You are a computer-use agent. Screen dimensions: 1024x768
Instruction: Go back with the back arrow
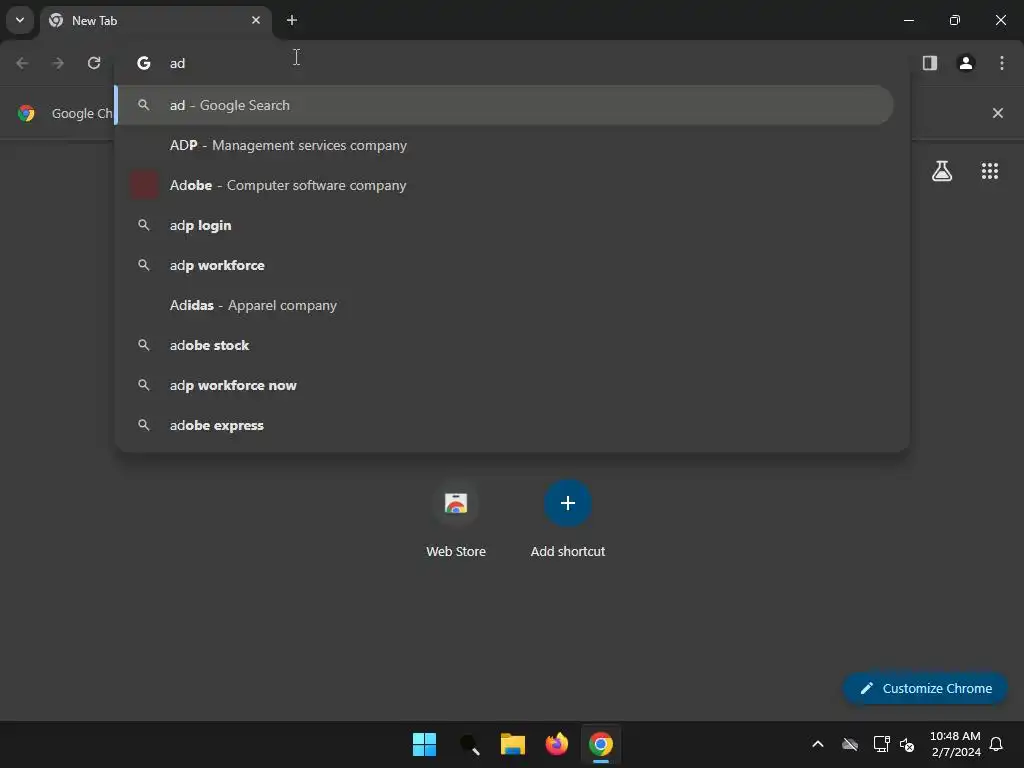tap(22, 63)
